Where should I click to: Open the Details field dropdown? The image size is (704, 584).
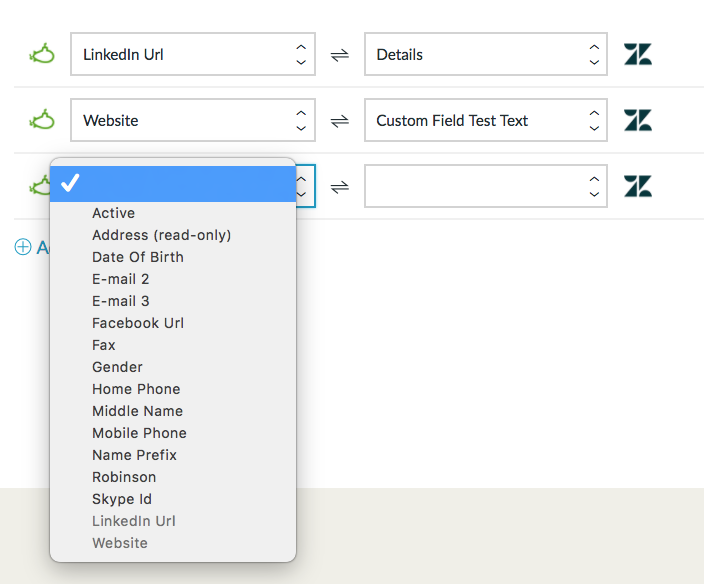[486, 54]
